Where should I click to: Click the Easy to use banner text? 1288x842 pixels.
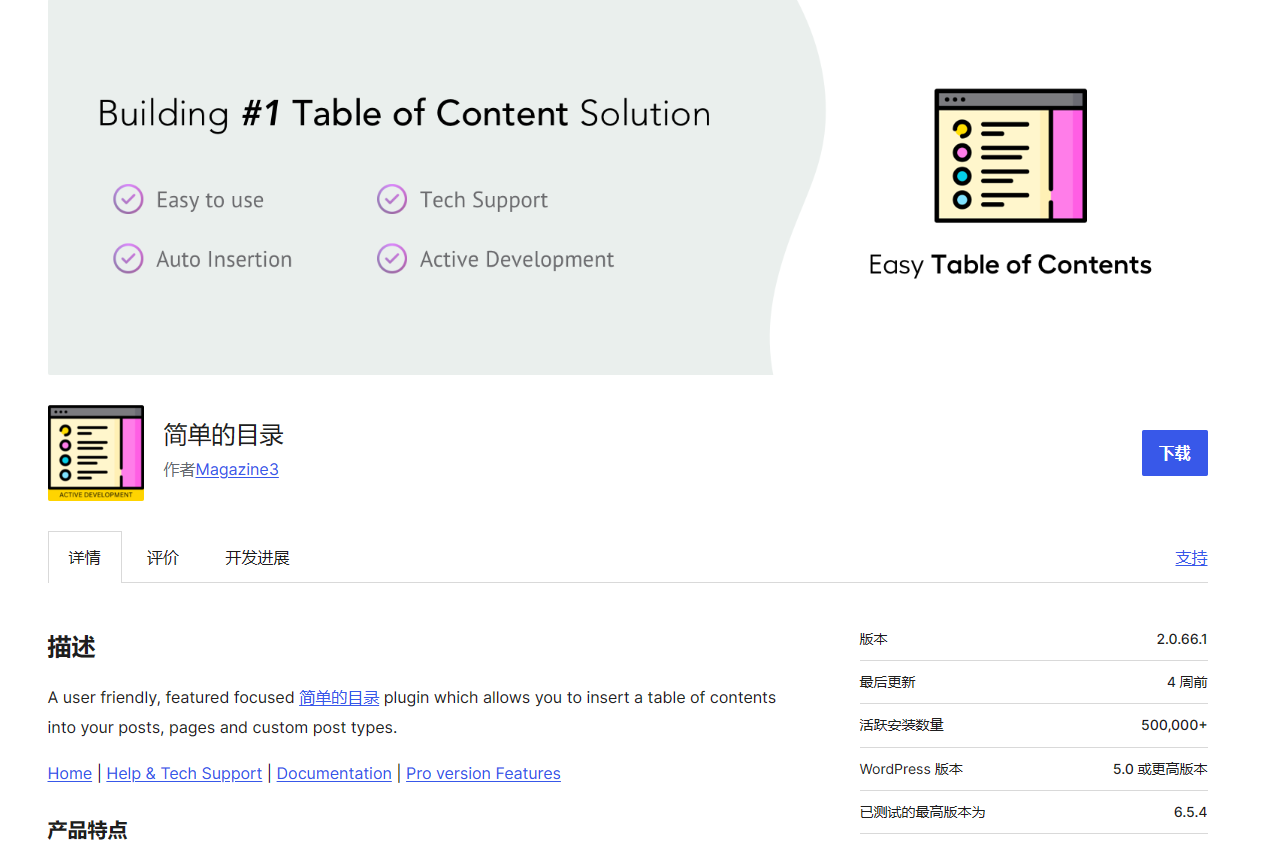[x=210, y=200]
